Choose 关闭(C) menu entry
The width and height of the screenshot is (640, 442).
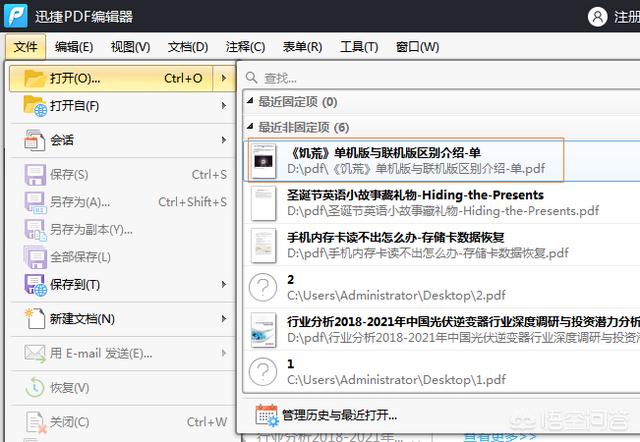tap(122, 422)
